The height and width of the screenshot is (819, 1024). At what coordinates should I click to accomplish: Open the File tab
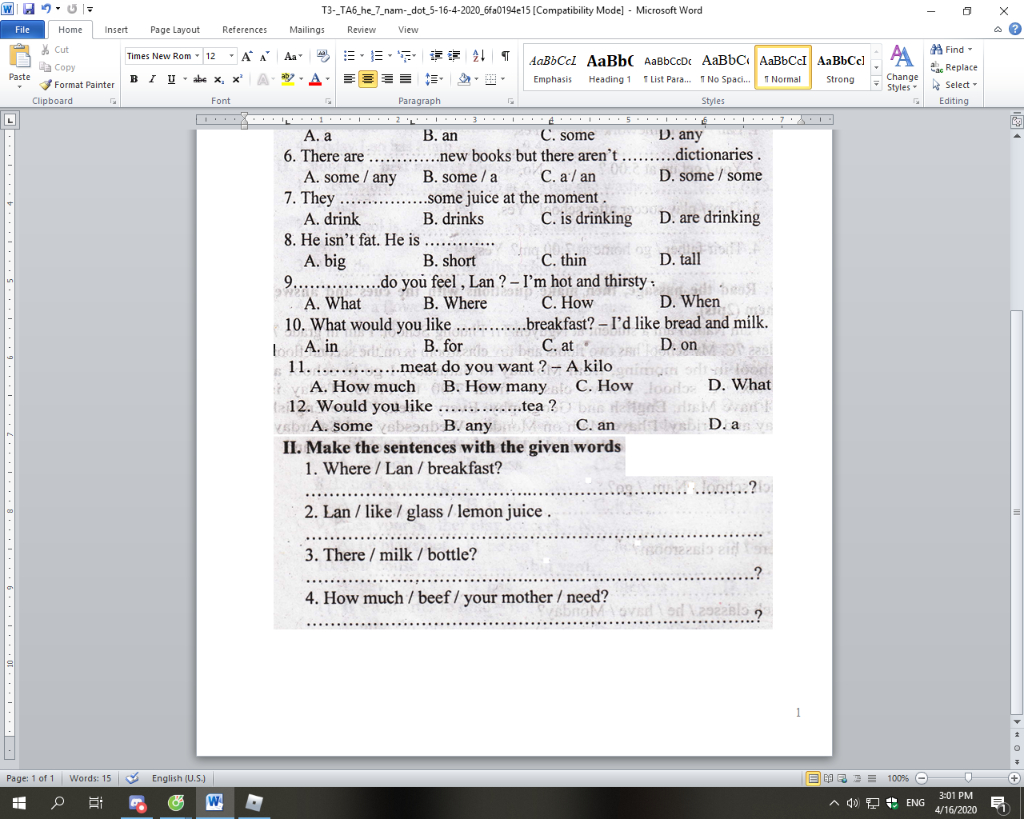coord(22,29)
